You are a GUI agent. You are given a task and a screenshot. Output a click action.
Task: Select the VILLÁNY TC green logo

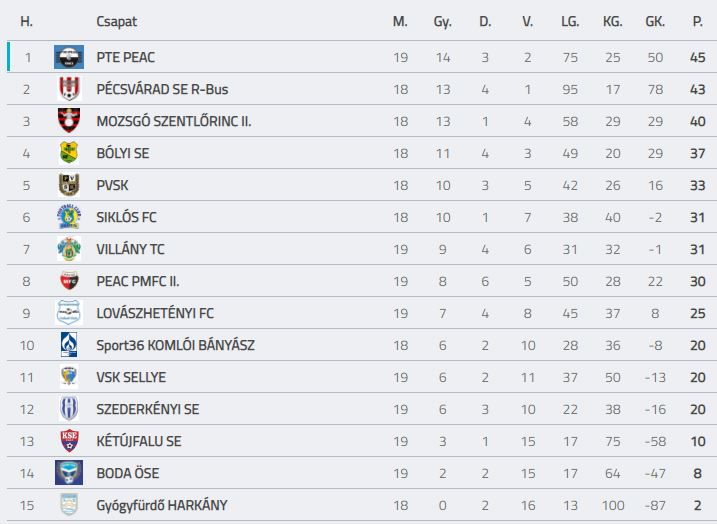click(x=69, y=249)
